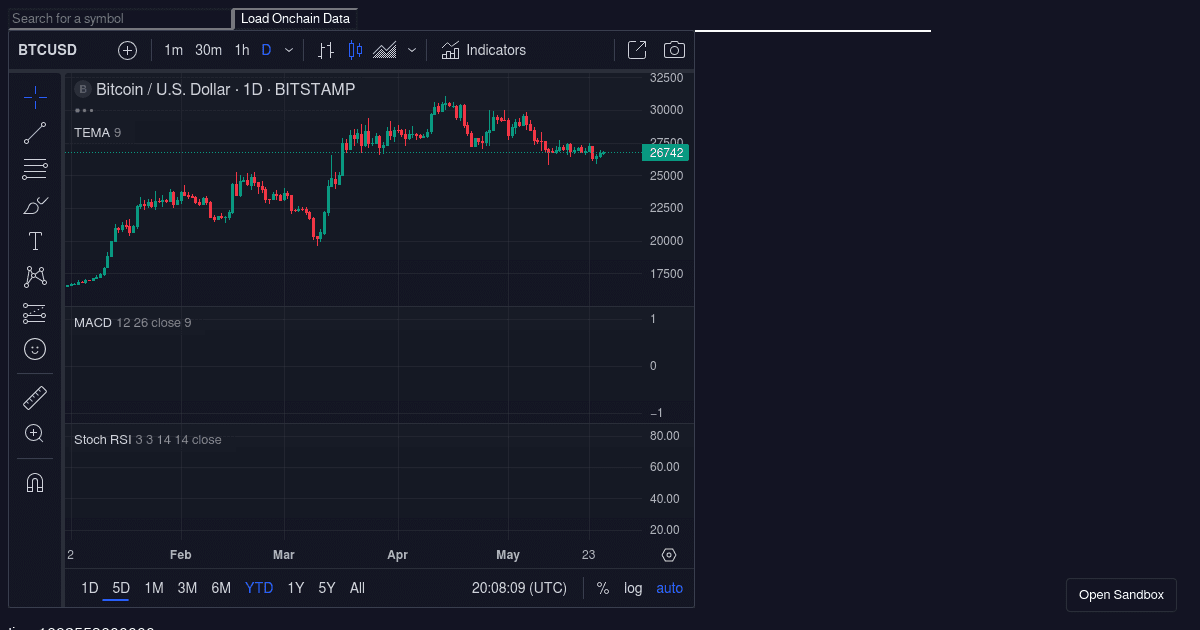The image size is (1200, 630).
Task: Enable logarithmic price scale
Action: pos(632,588)
